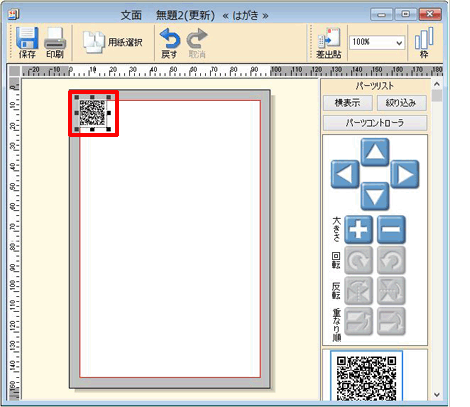This screenshot has height=407, width=470.
Task: Click the horizontal flip icon
Action: 358,291
